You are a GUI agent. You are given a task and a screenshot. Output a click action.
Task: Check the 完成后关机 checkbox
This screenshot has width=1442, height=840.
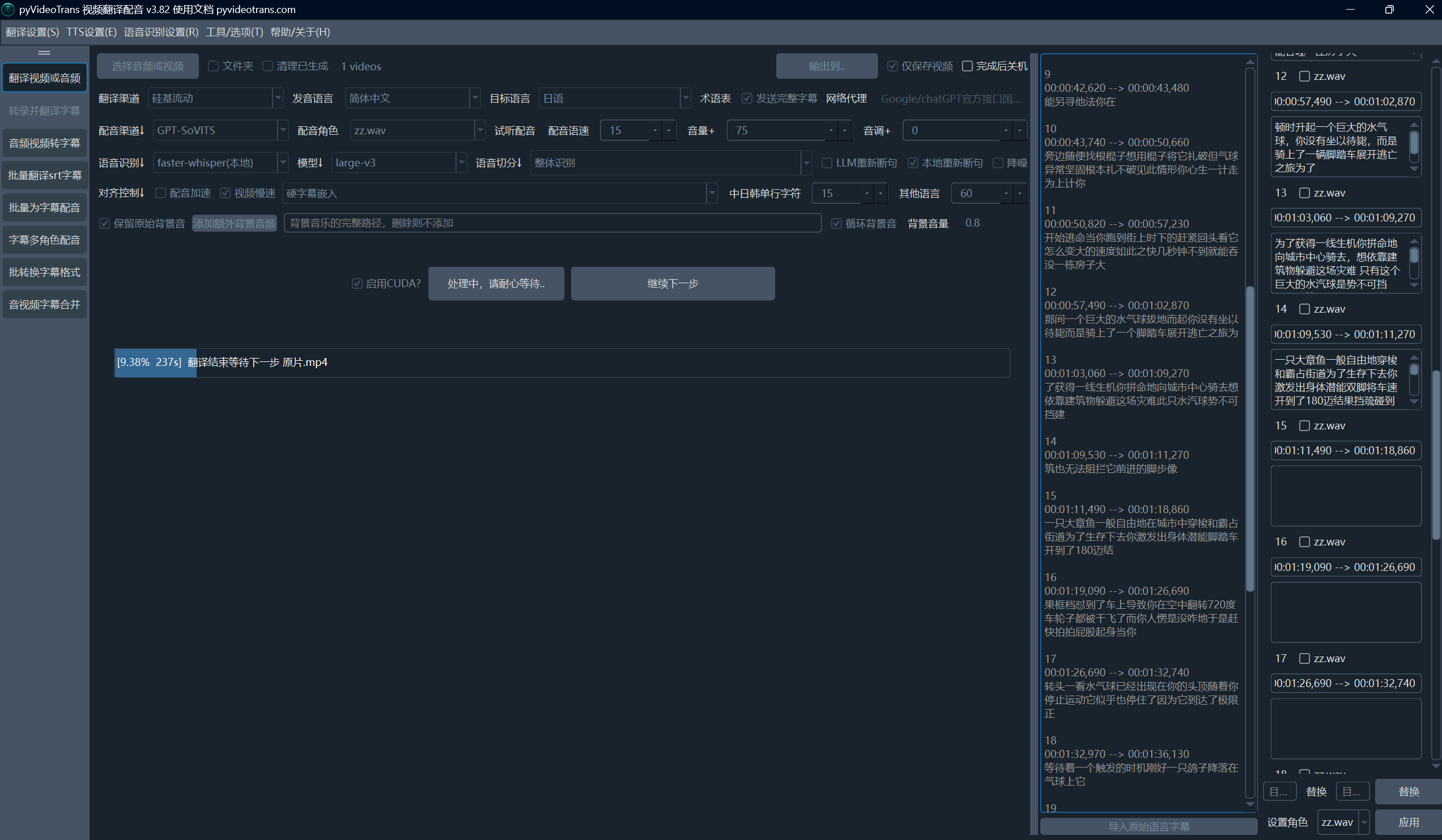(968, 66)
